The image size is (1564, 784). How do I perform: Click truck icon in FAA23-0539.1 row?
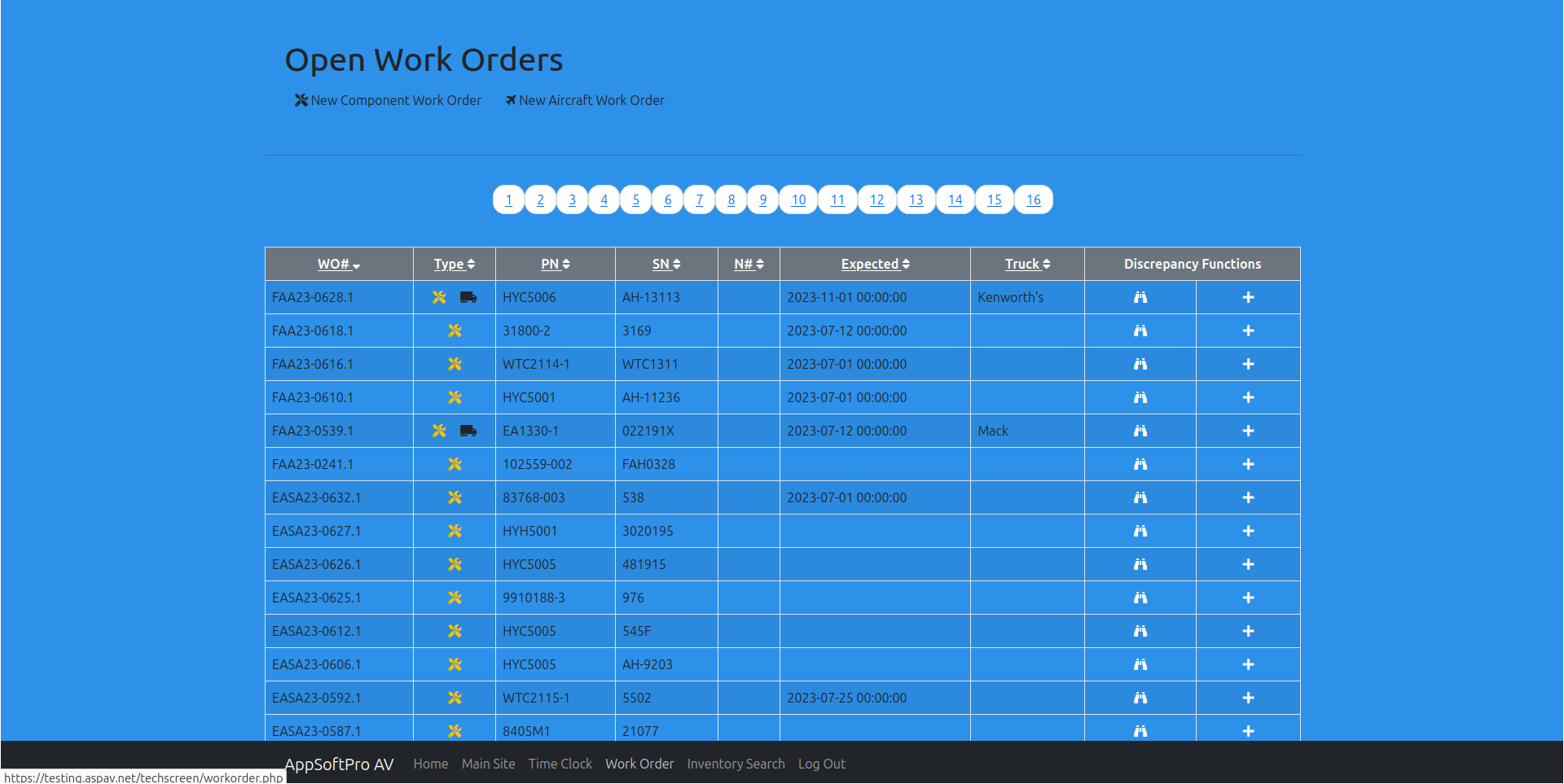468,431
